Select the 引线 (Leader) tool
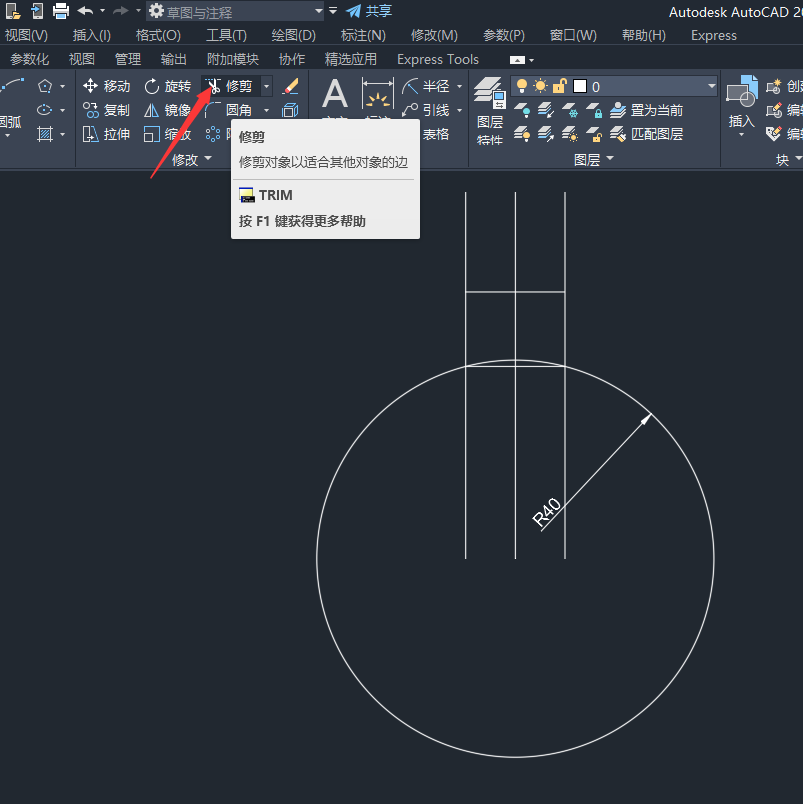 pos(426,110)
